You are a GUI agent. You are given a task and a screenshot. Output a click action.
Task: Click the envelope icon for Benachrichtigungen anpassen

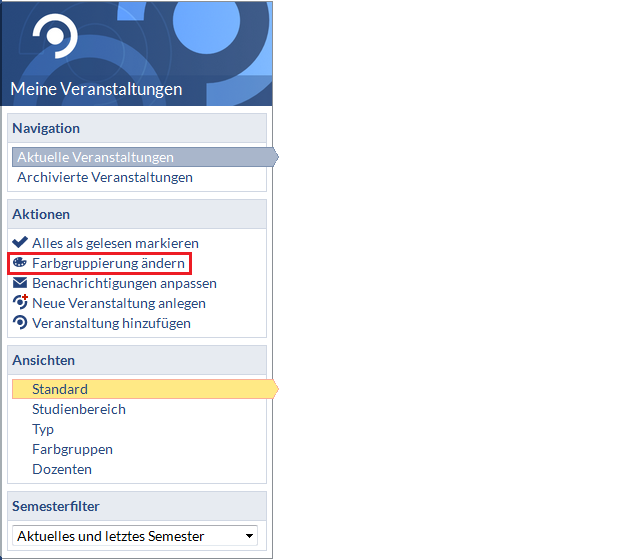tap(20, 283)
